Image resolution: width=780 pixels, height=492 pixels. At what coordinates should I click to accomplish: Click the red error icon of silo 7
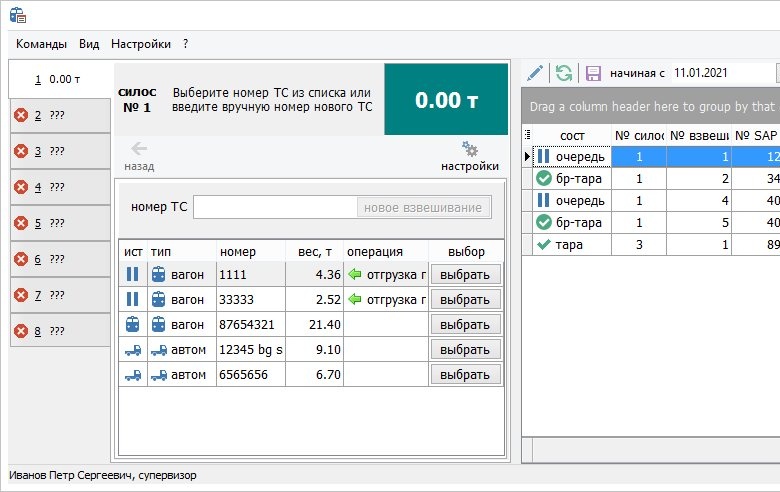(x=21, y=295)
